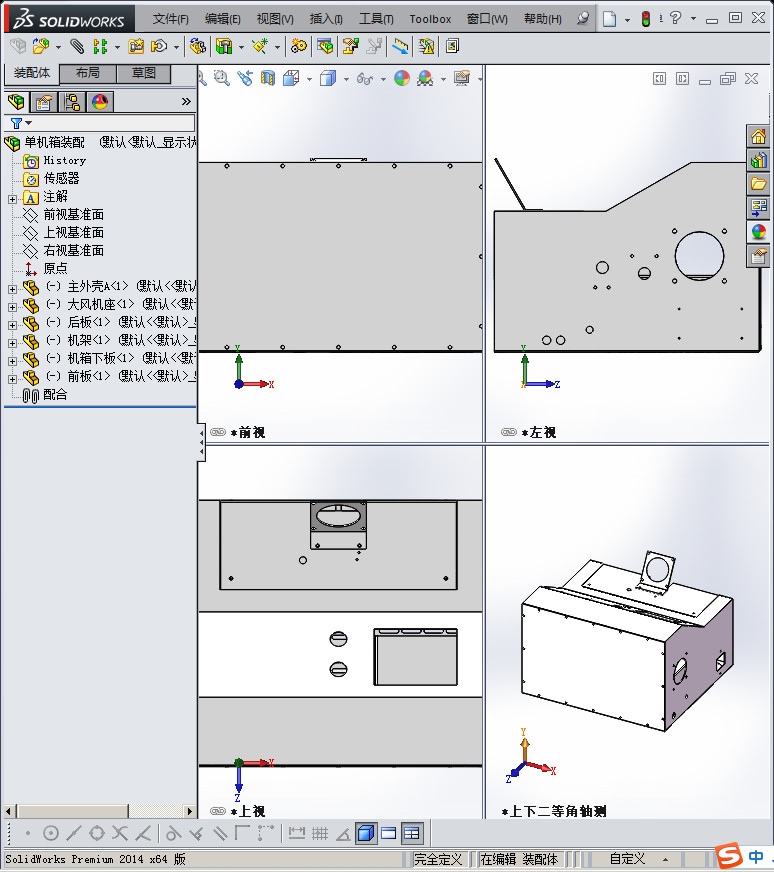Open the 插入(I) menu

click(326, 19)
